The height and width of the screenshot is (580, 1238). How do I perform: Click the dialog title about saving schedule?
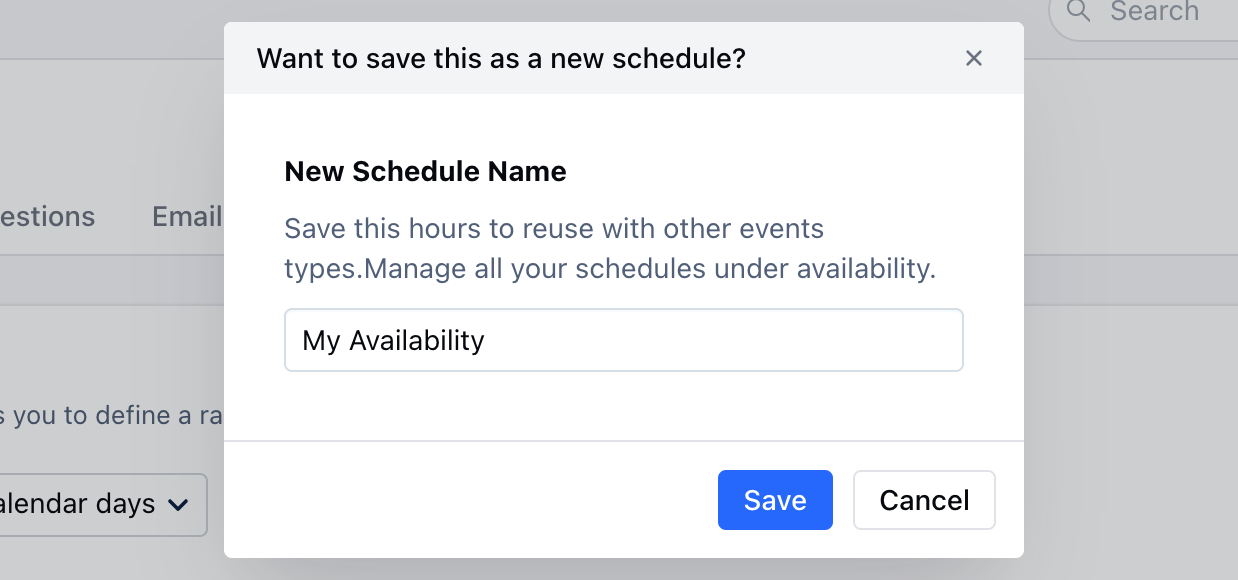(501, 59)
